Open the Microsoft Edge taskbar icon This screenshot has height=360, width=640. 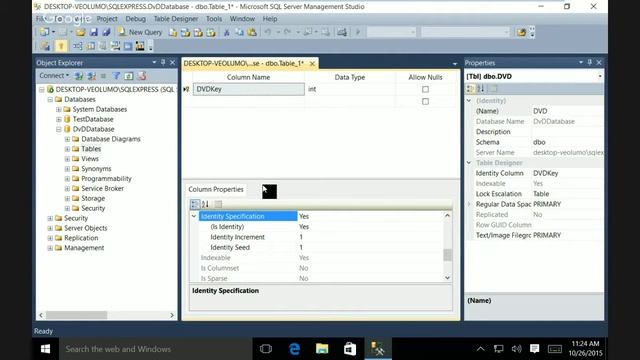pos(294,349)
